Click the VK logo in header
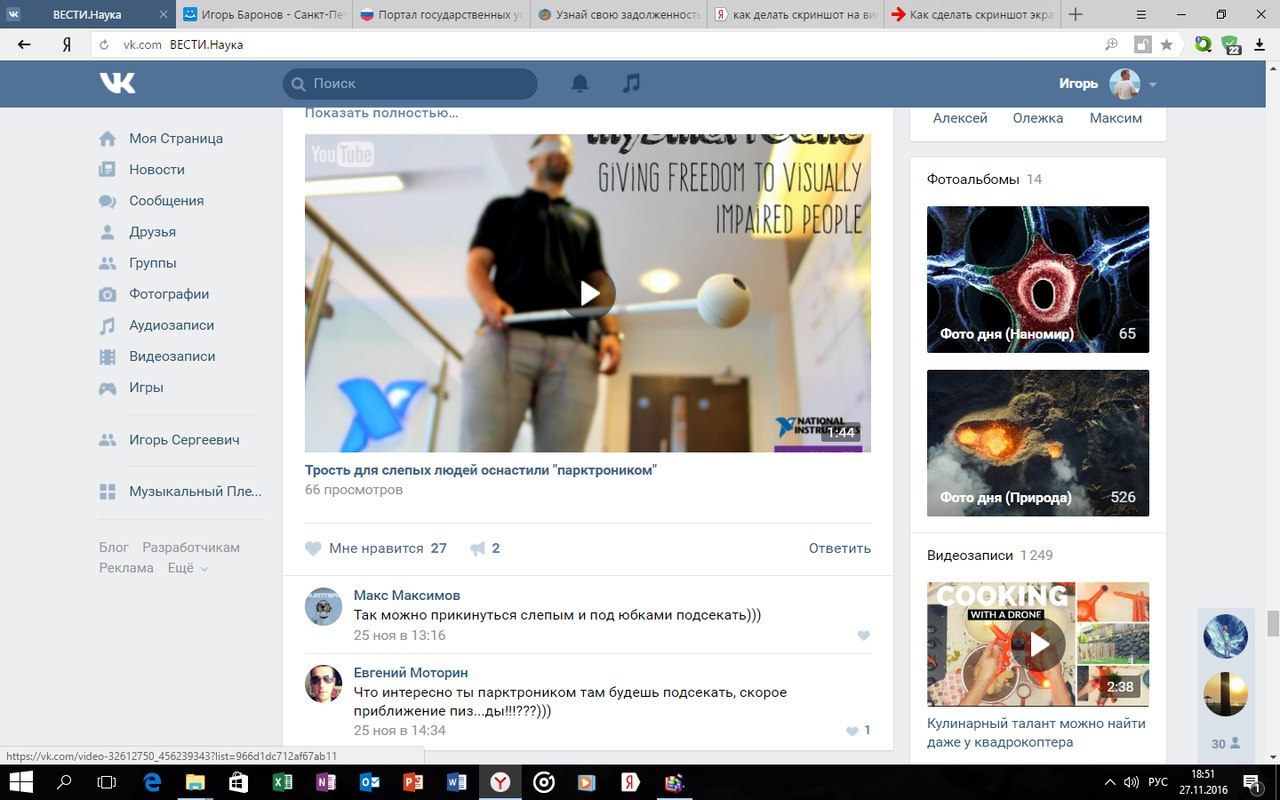The height and width of the screenshot is (800, 1280). point(117,84)
